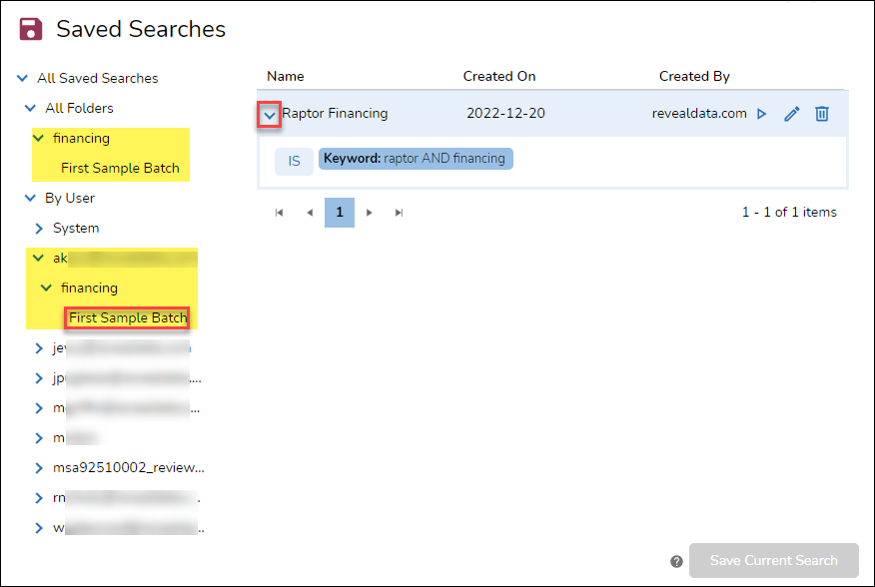Delete Raptor Financing using trash icon
This screenshot has width=875, height=587.
pyautogui.click(x=821, y=113)
